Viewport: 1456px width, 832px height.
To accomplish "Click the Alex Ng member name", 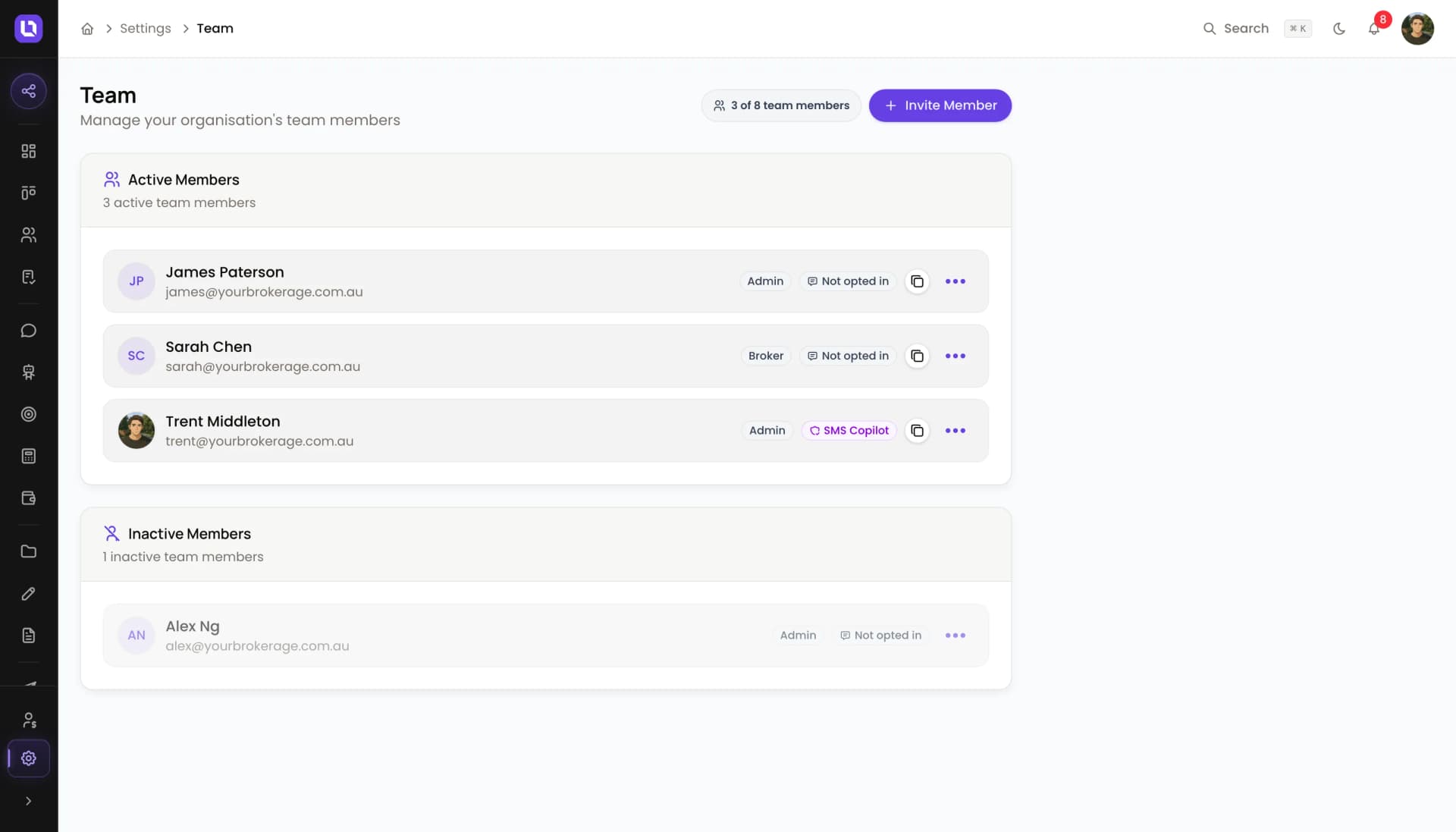I will click(193, 626).
